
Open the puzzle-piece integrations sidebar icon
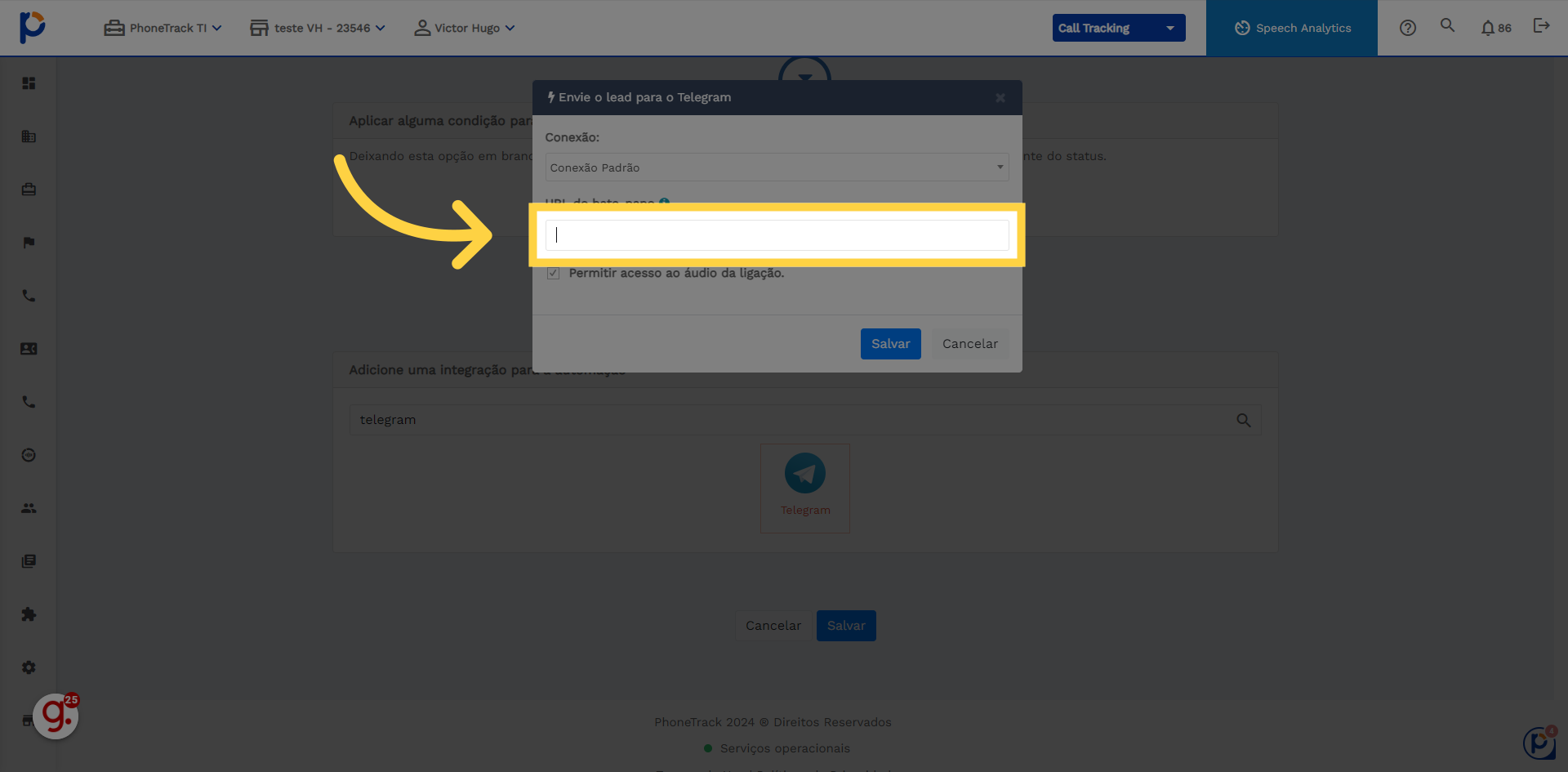29,614
